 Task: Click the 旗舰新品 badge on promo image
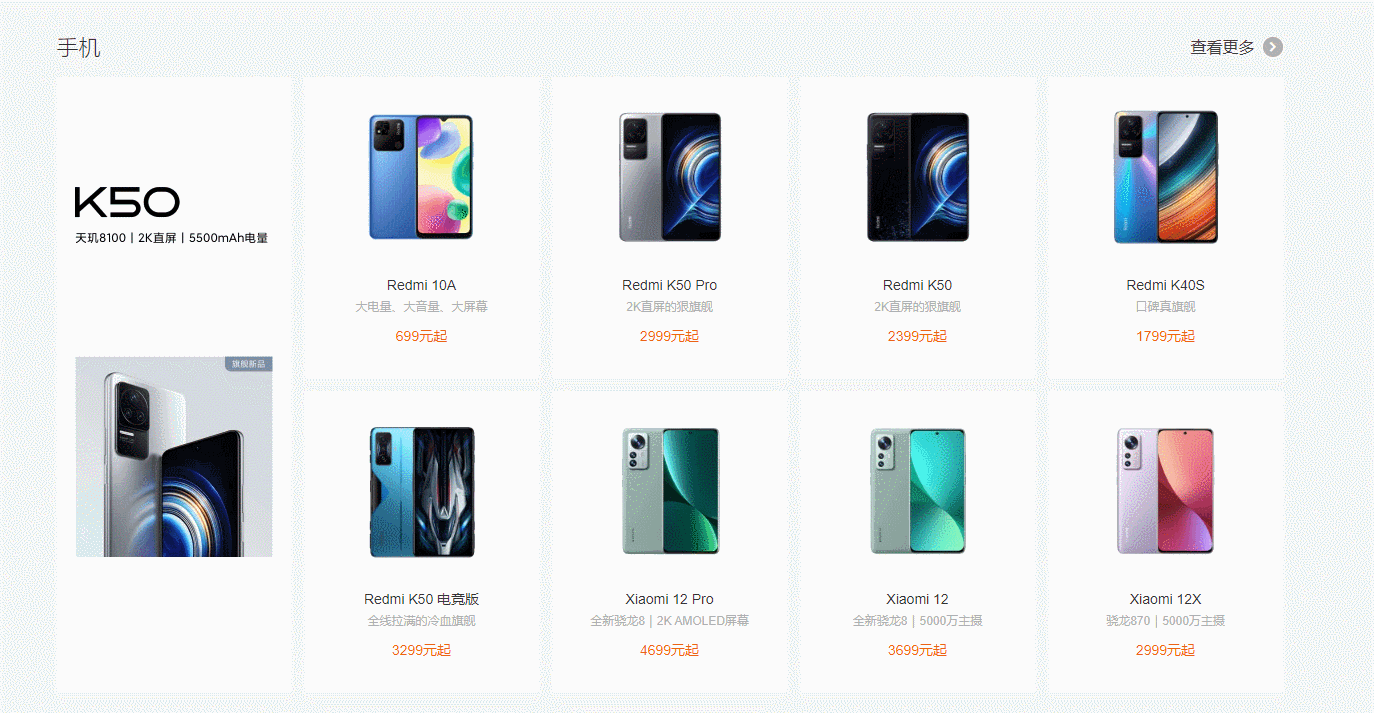[x=248, y=364]
